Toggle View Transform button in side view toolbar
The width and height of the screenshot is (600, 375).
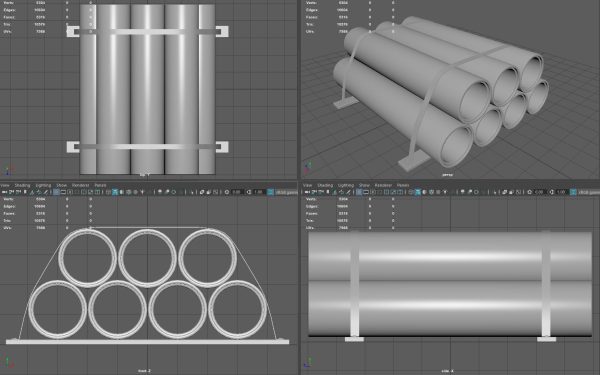point(573,192)
